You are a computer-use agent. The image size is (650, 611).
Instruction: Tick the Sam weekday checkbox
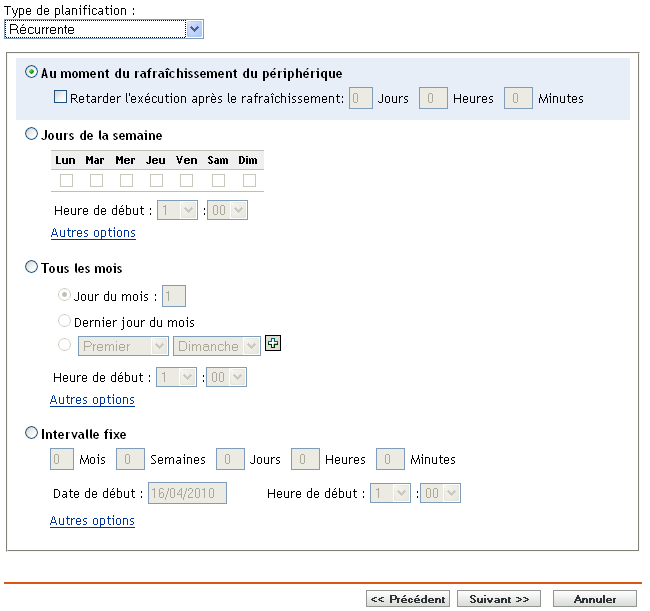coord(218,180)
